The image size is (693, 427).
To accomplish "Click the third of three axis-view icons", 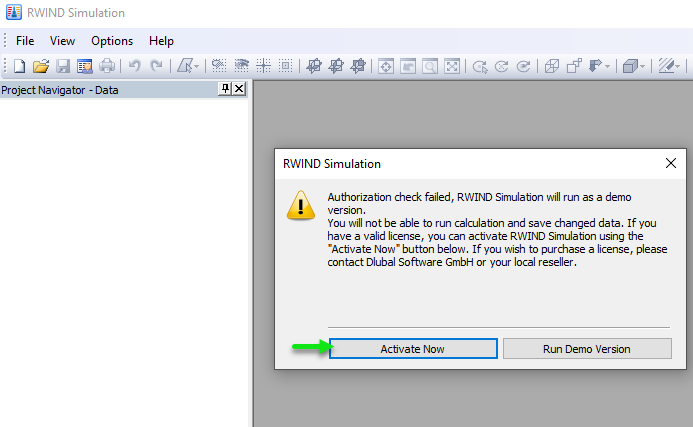I will pos(358,66).
